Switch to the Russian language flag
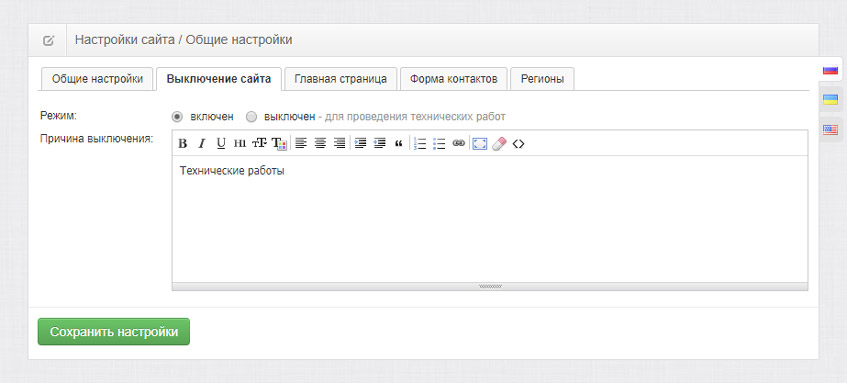This screenshot has height=383, width=847. 830,70
